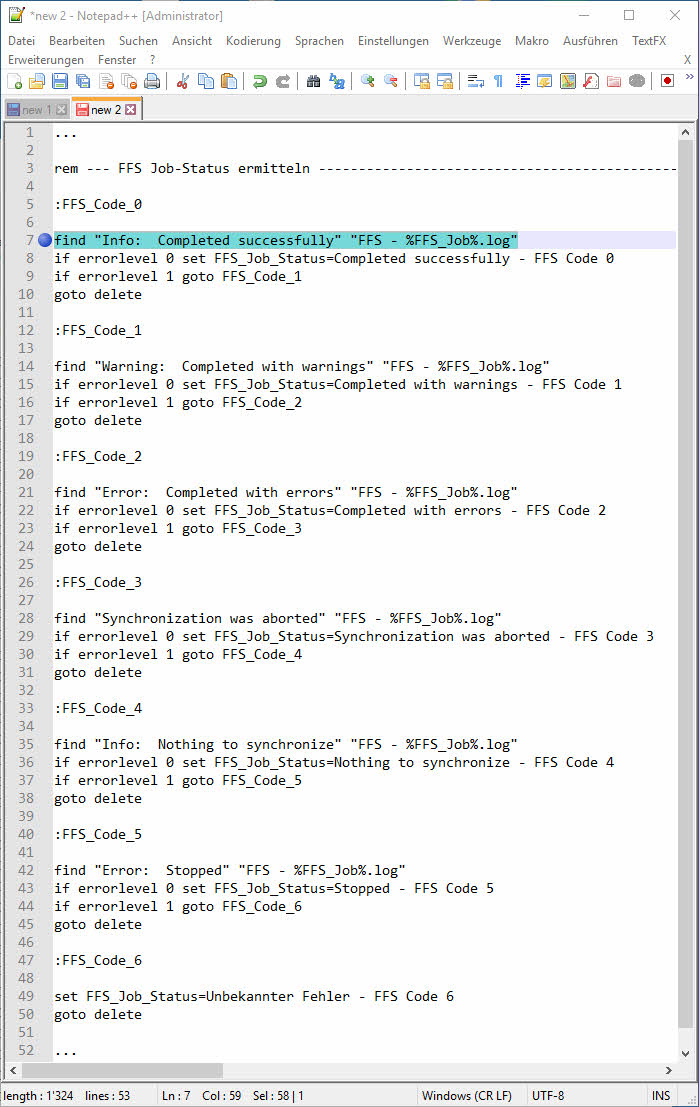The height and width of the screenshot is (1107, 699).
Task: Click vertical scrollbar down arrow
Action: 685,1053
